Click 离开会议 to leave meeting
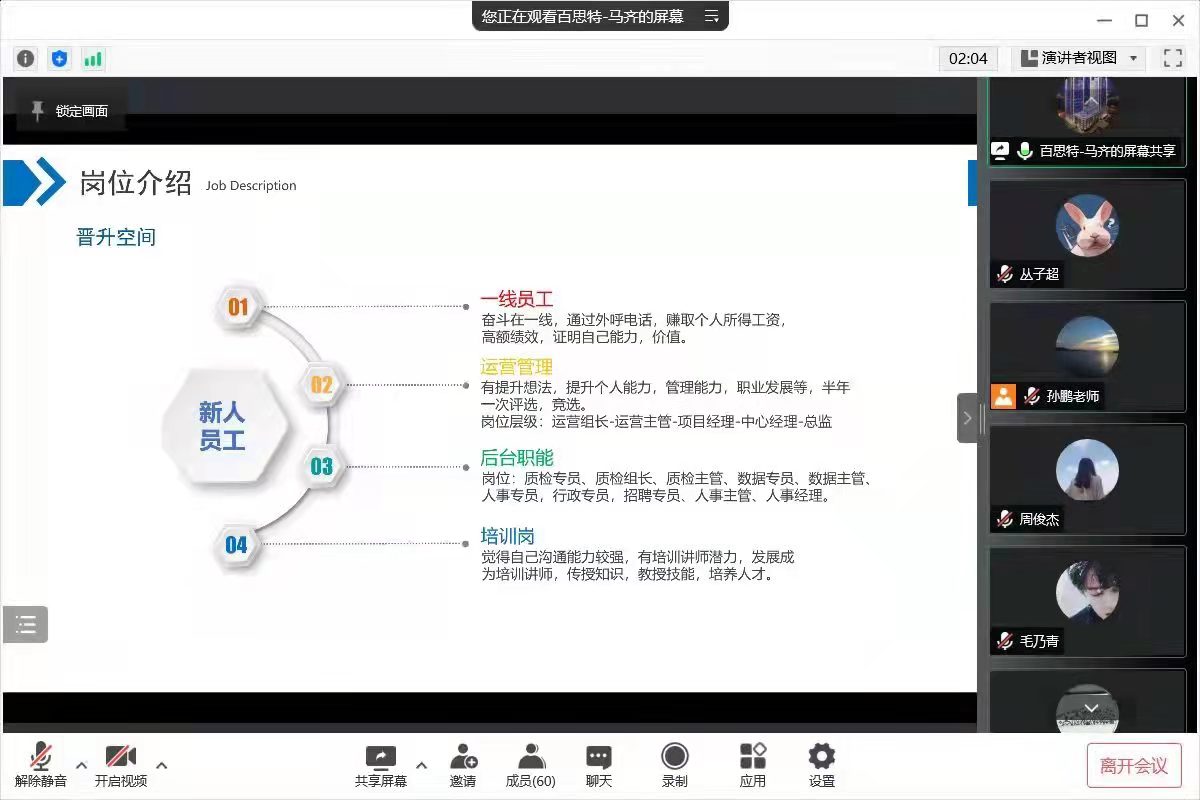This screenshot has height=800, width=1200. pyautogui.click(x=1134, y=766)
